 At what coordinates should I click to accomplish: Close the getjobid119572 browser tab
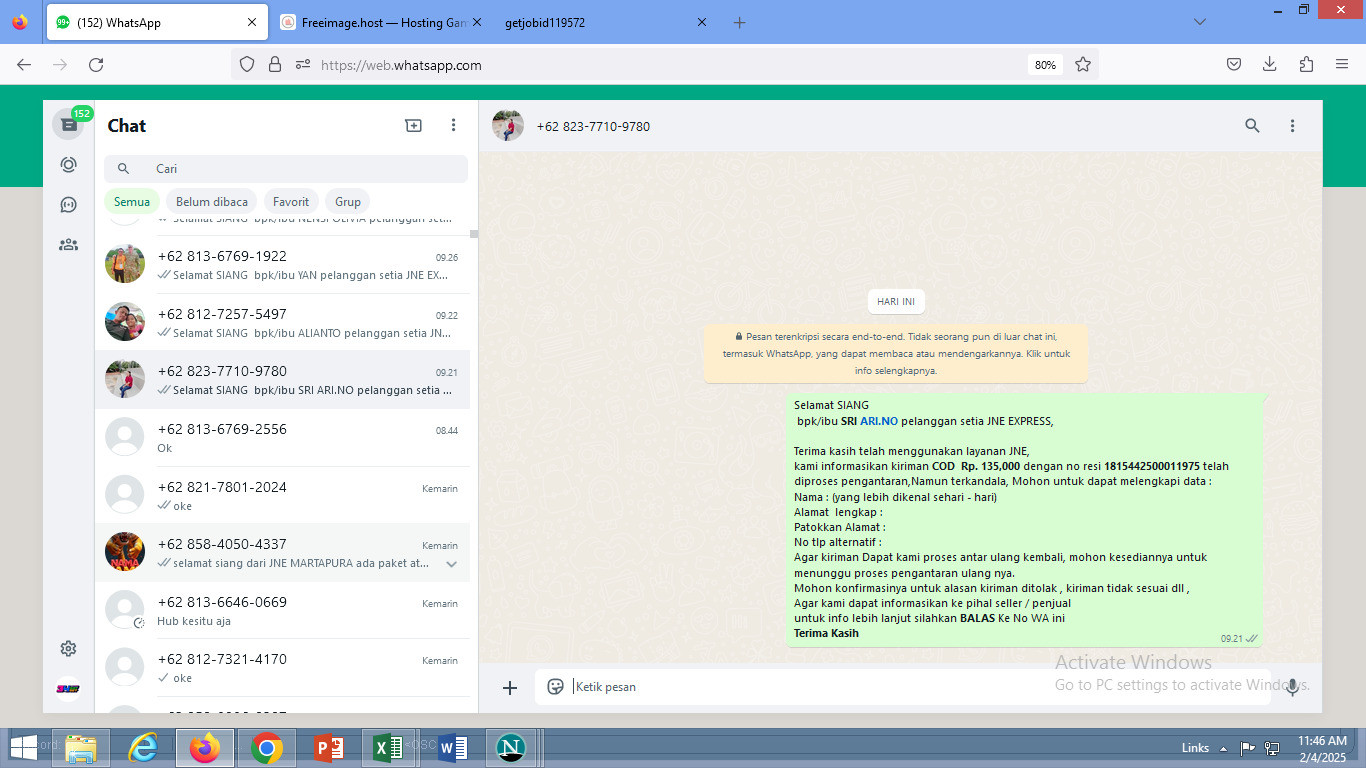point(701,22)
